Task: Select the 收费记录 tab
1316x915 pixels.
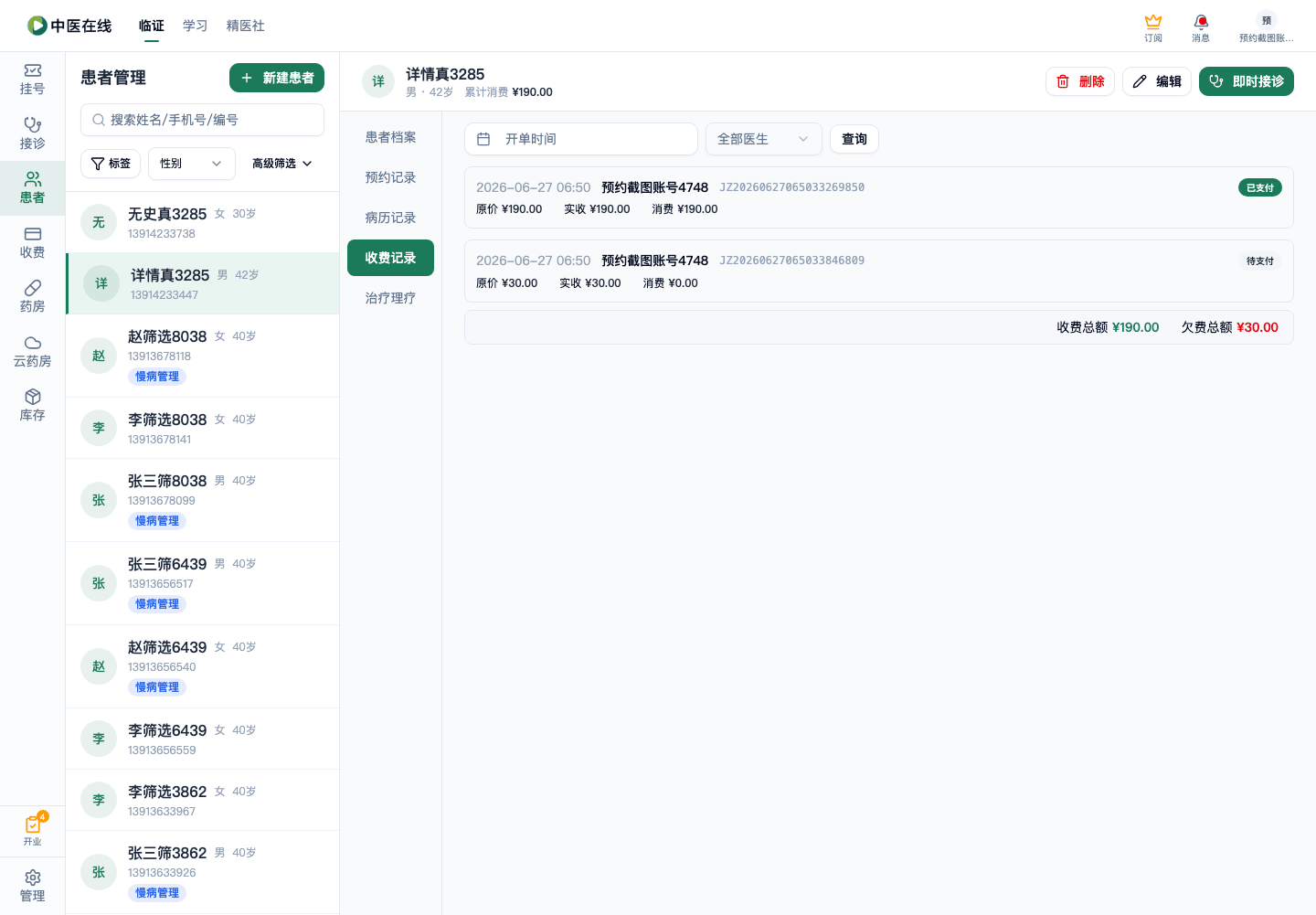Action: (391, 258)
